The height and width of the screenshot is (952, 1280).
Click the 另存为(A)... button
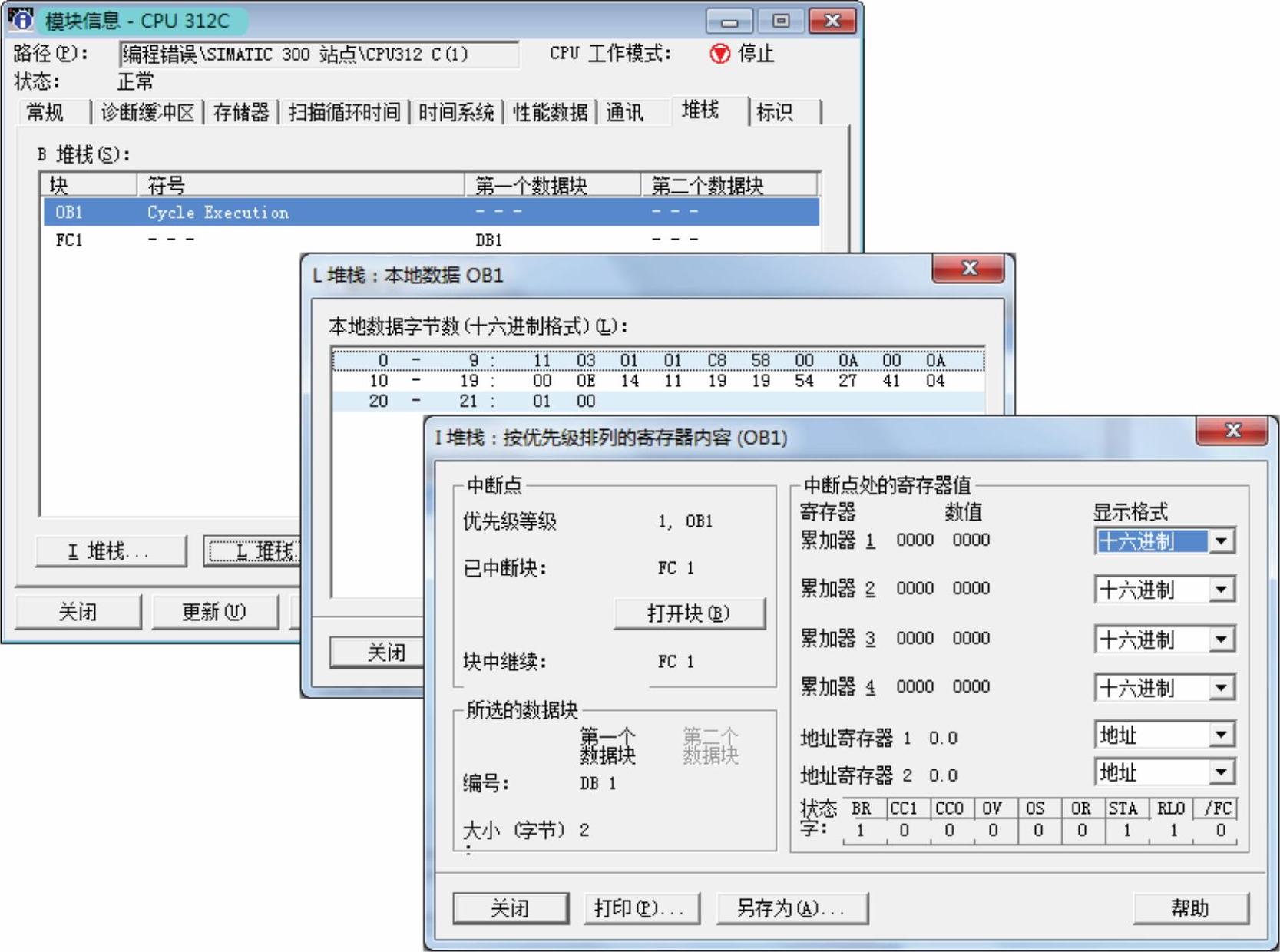(792, 908)
